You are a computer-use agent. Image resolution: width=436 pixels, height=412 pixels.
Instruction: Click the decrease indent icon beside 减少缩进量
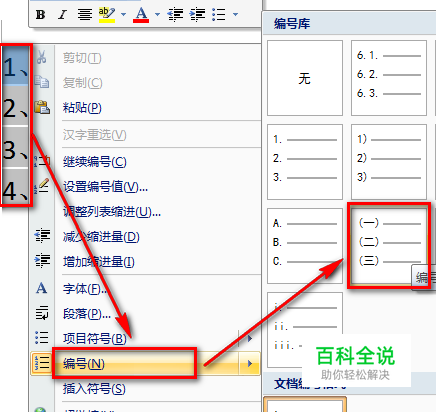[42, 236]
